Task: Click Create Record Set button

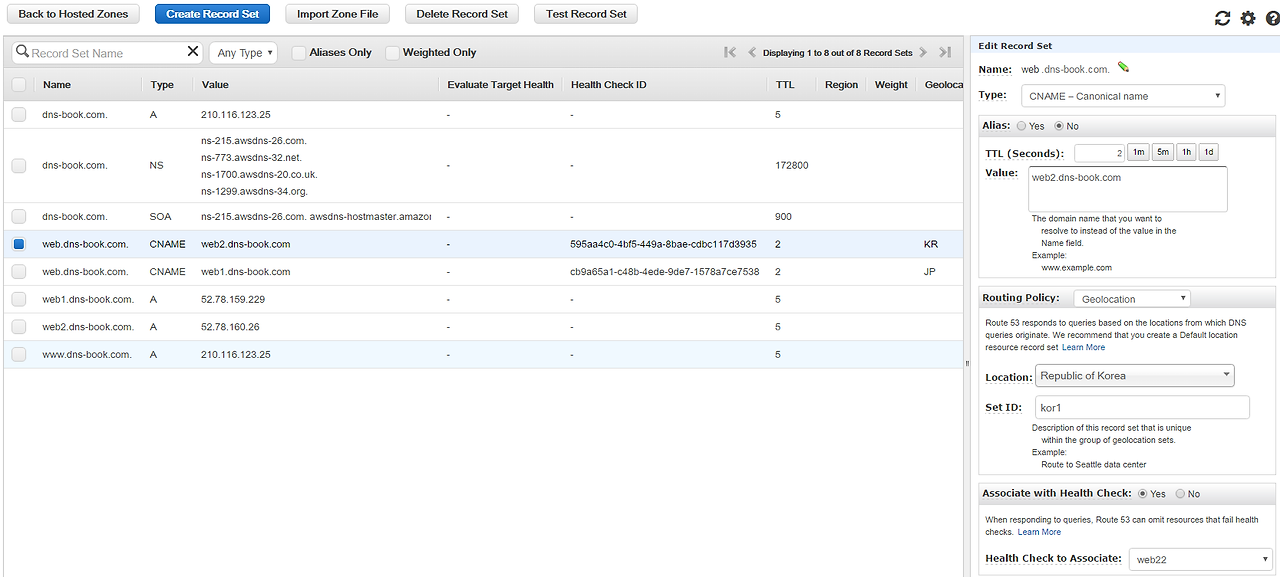Action: coord(212,14)
